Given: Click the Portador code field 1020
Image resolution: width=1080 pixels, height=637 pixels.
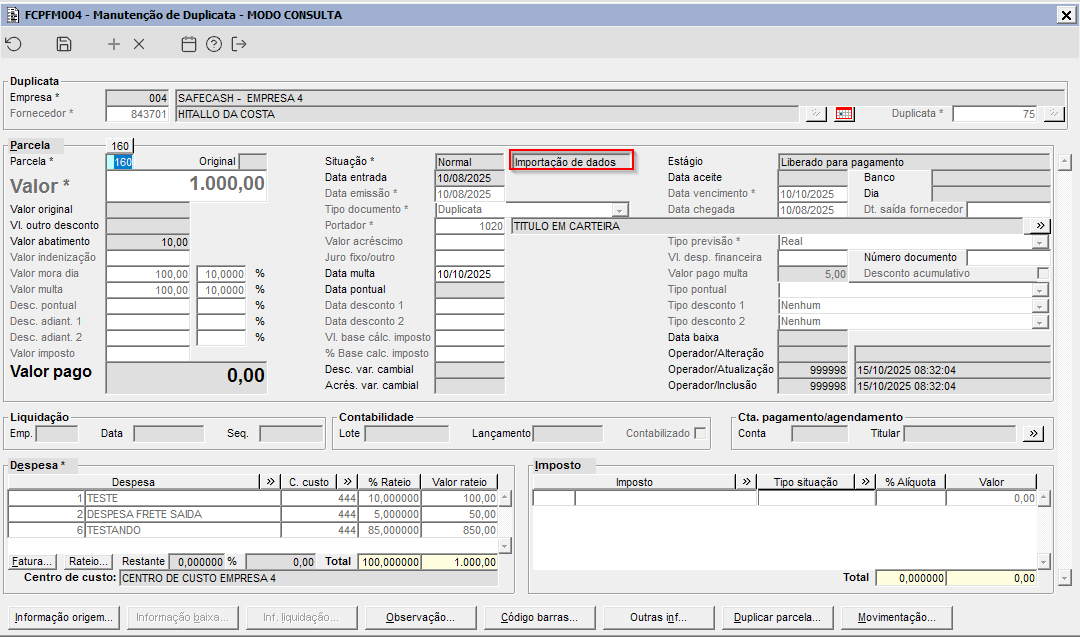Looking at the screenshot, I should tap(470, 226).
